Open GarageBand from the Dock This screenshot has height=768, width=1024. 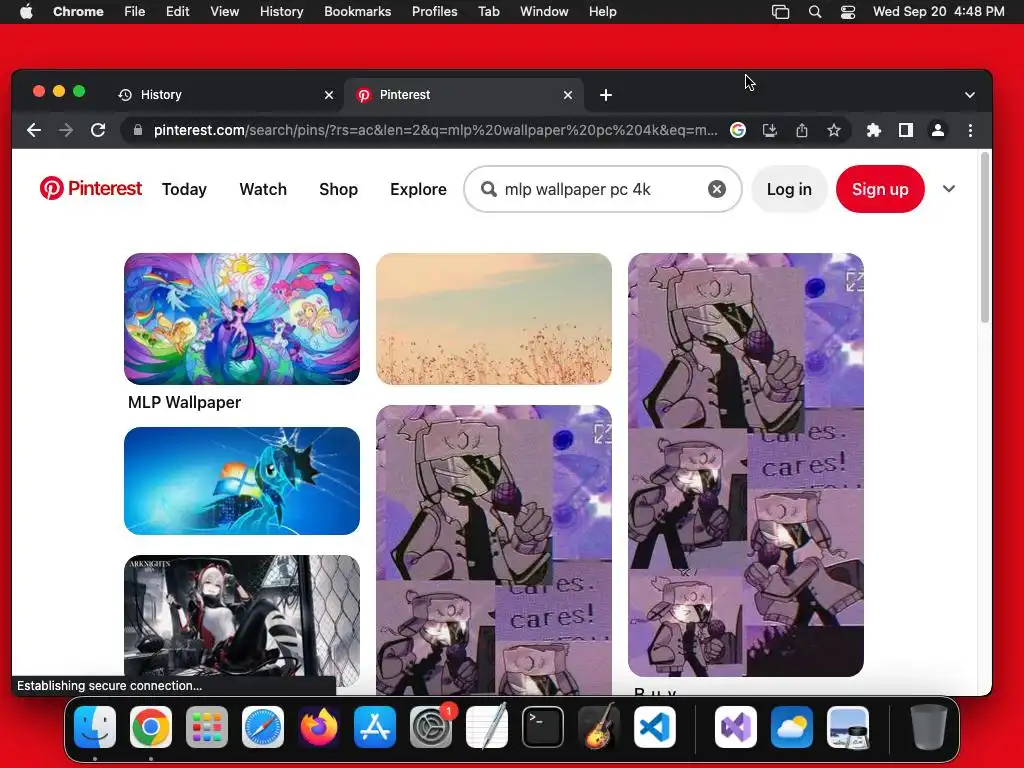click(x=599, y=727)
